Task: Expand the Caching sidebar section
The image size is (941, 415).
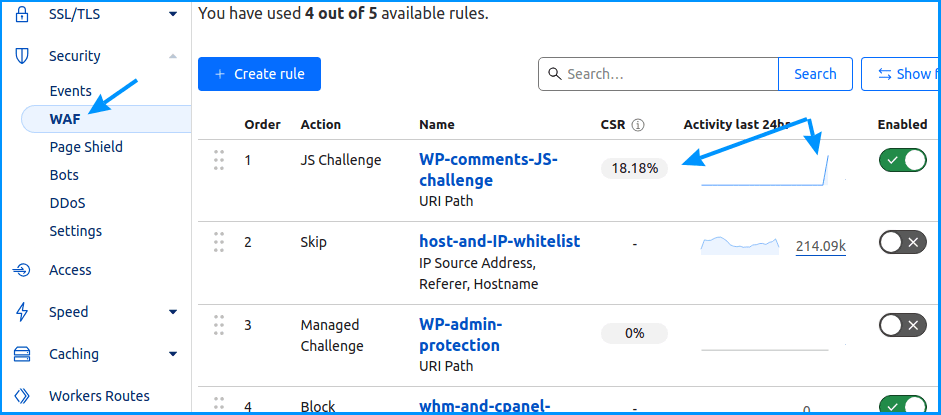Action: point(173,354)
